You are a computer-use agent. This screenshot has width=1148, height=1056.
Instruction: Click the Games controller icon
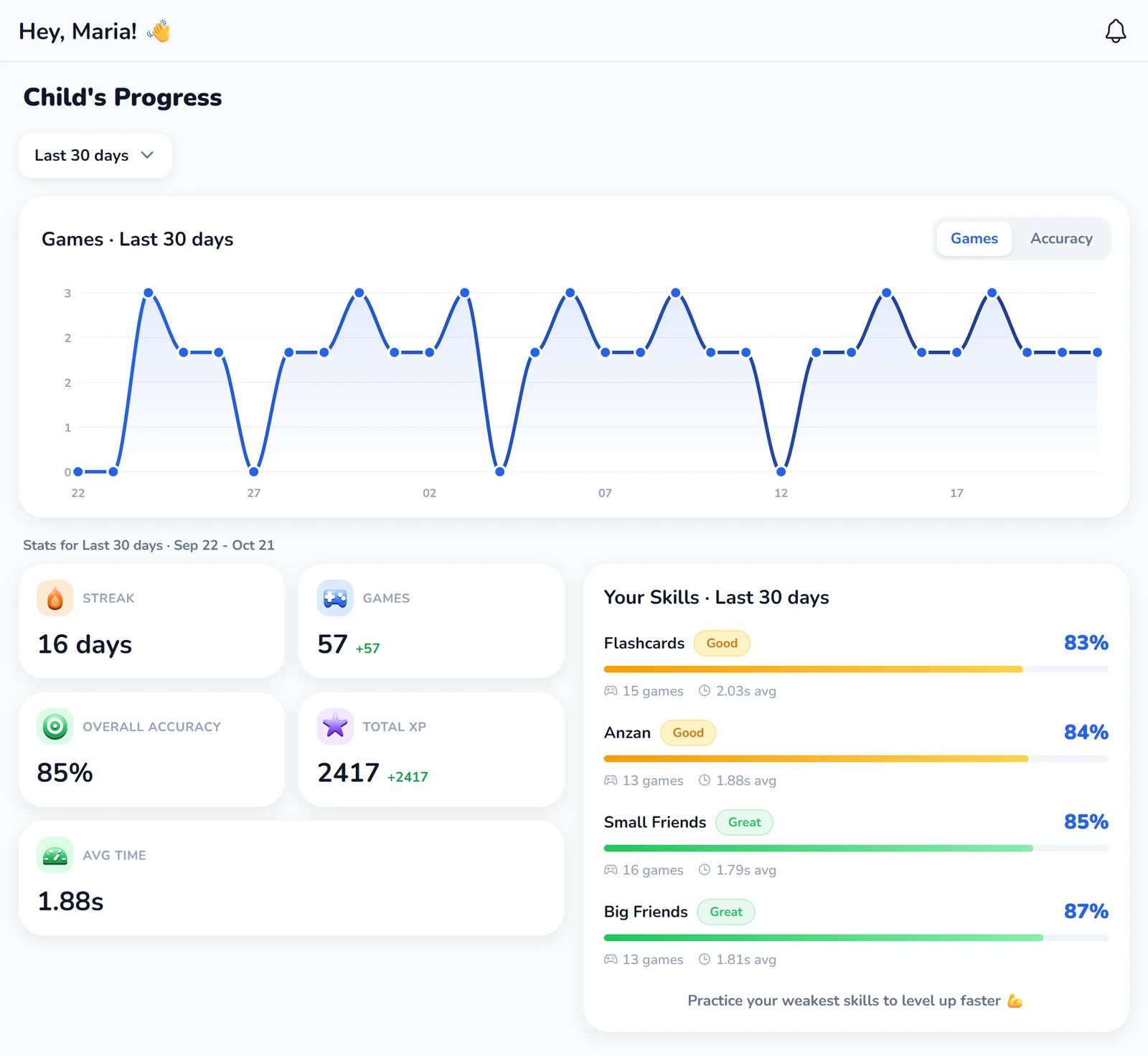335,598
